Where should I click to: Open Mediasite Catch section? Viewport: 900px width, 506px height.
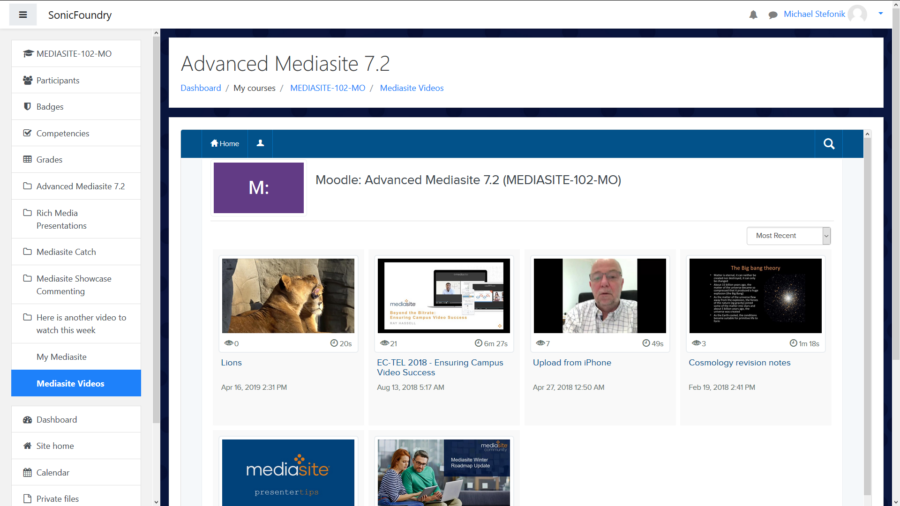tap(76, 252)
